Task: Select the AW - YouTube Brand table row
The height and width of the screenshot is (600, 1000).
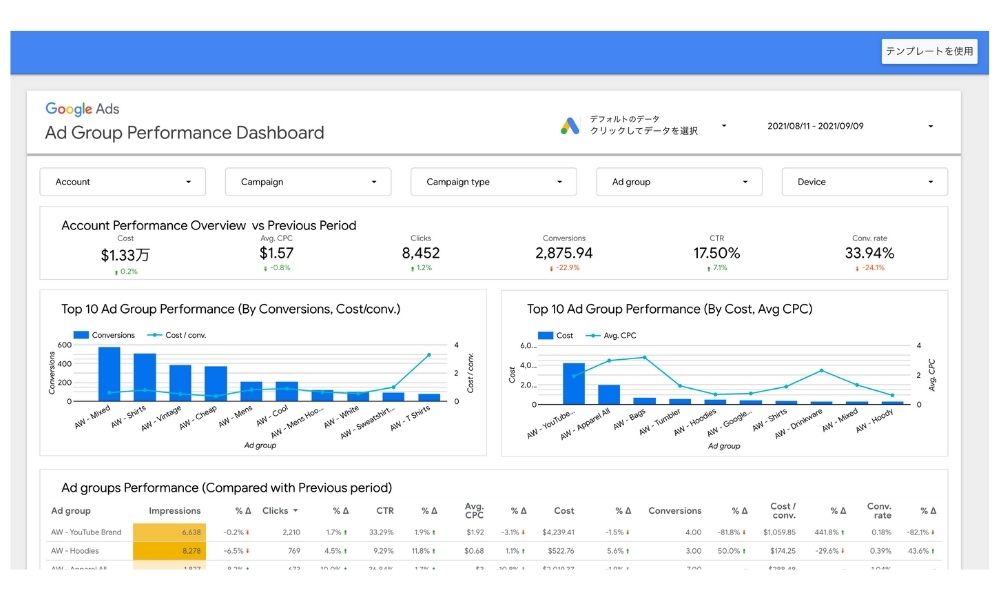Action: pyautogui.click(x=494, y=532)
